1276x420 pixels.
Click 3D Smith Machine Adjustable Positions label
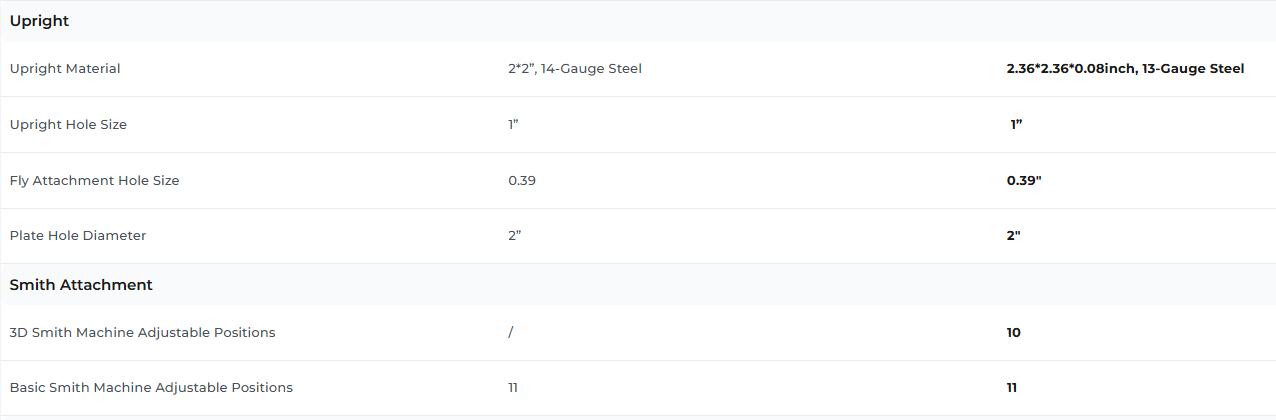142,333
